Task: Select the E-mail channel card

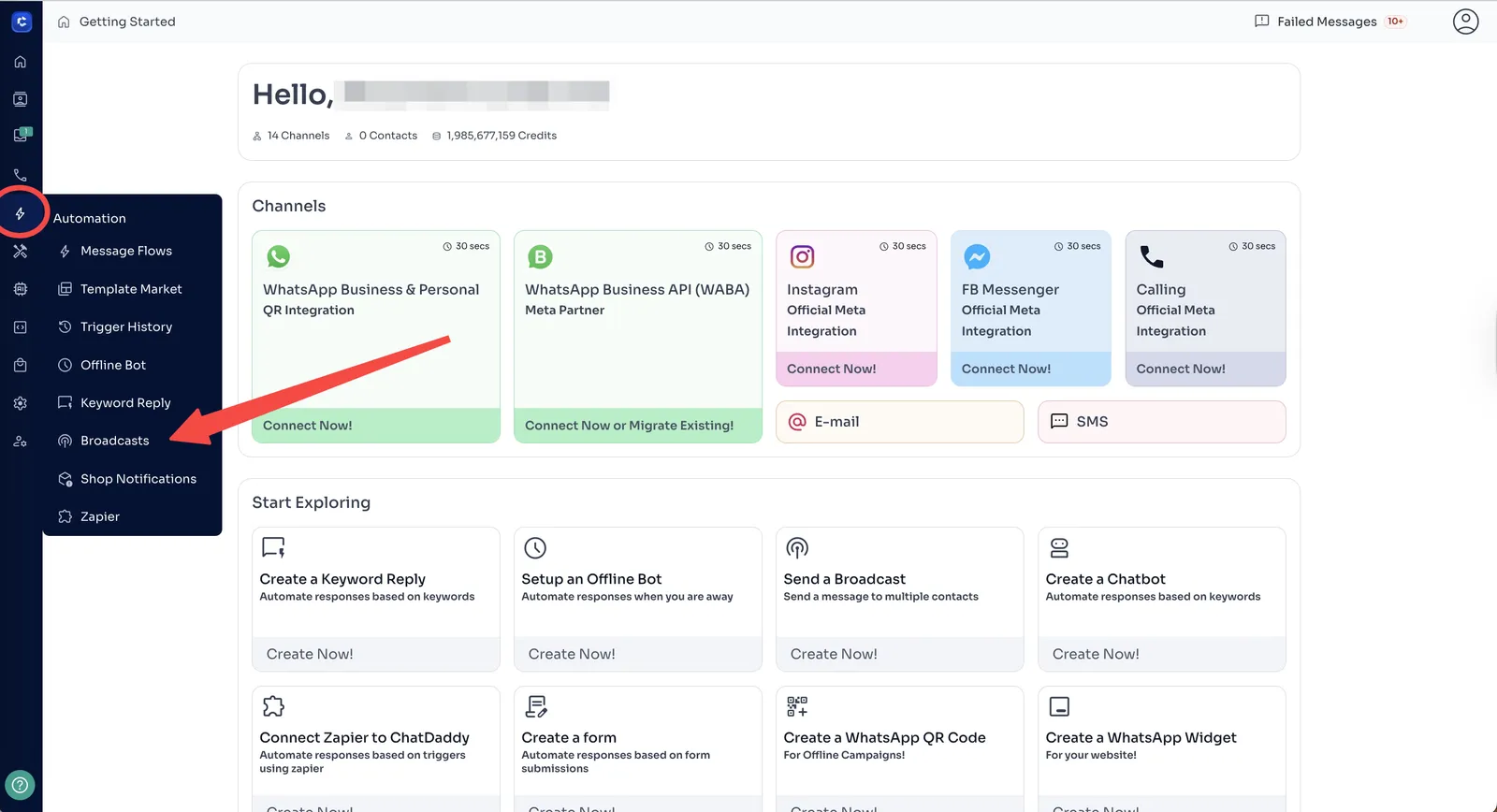Action: tap(899, 422)
